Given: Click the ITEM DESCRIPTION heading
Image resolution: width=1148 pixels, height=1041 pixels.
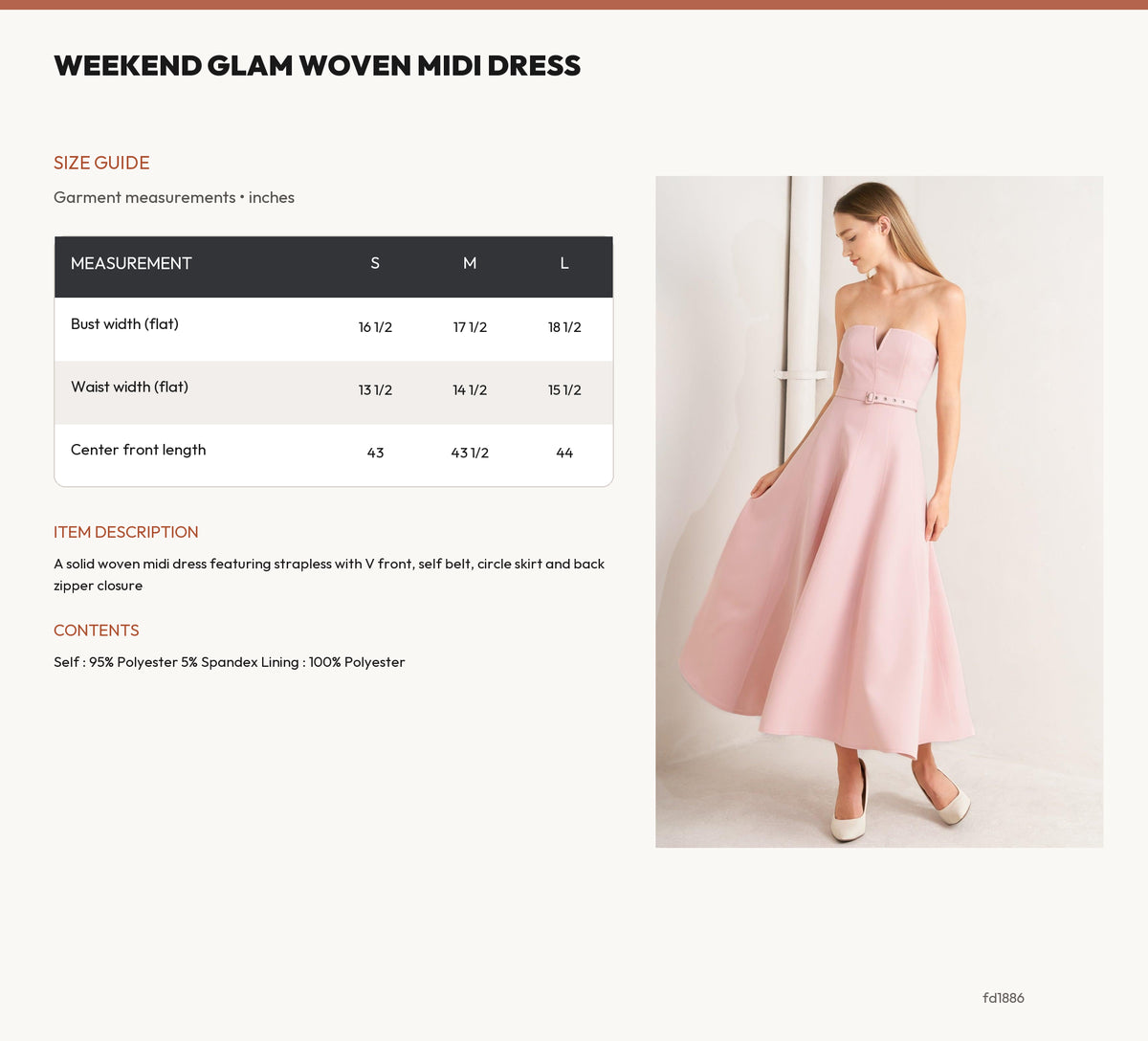Looking at the screenshot, I should click(x=126, y=532).
